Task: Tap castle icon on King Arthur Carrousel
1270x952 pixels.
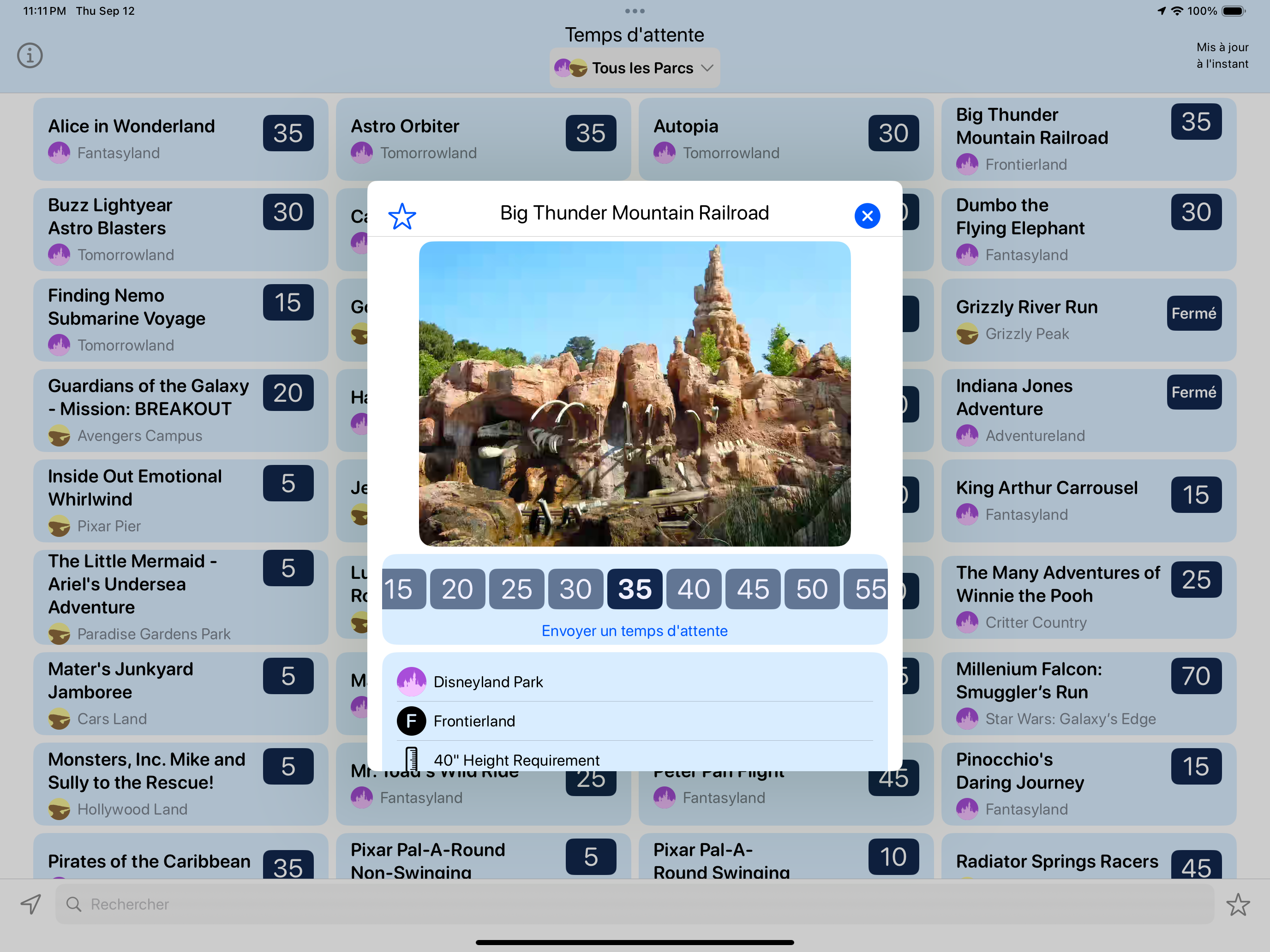Action: click(967, 514)
